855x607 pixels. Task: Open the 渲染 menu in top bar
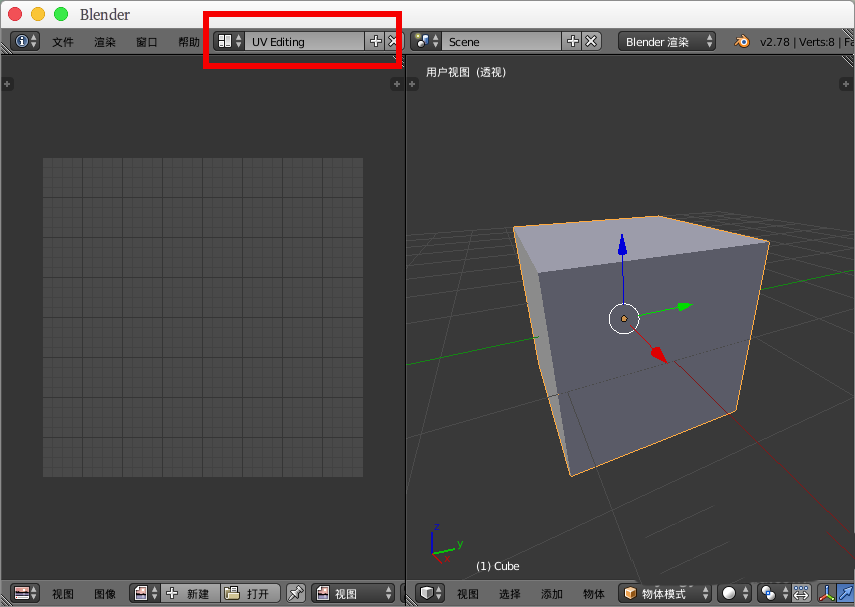(105, 42)
